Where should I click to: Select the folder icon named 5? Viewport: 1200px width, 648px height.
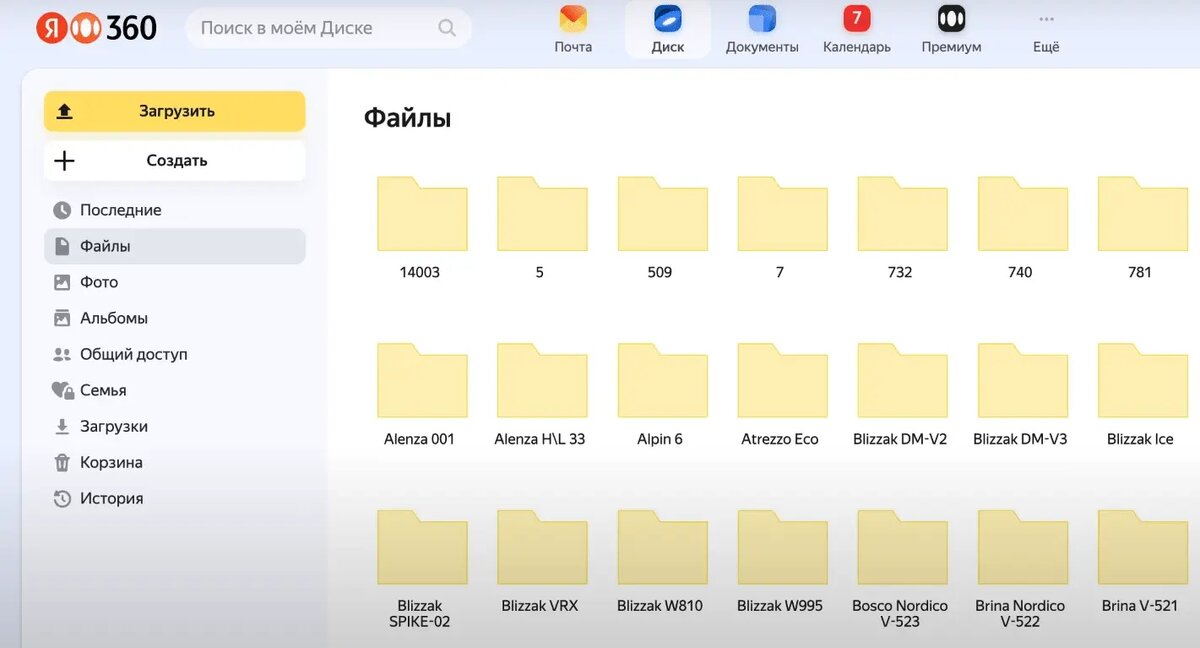pos(541,213)
